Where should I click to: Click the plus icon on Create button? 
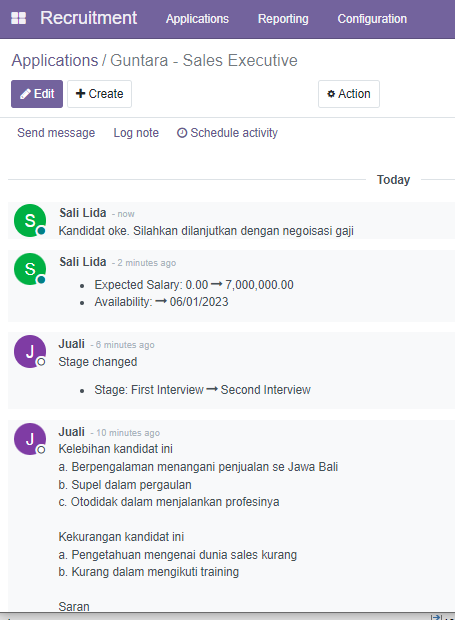81,93
